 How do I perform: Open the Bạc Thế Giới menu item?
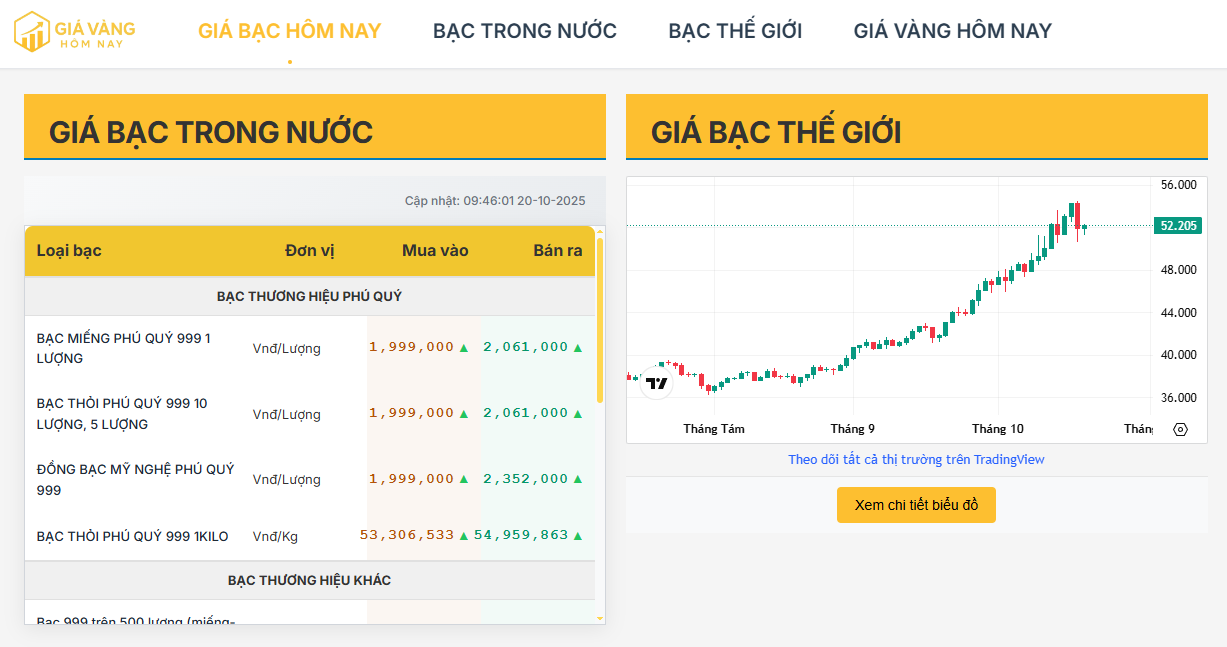(x=735, y=31)
